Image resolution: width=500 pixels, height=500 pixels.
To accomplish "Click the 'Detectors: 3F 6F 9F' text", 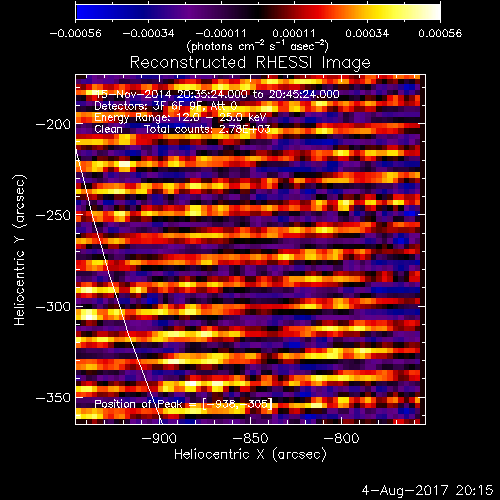I will [149, 106].
